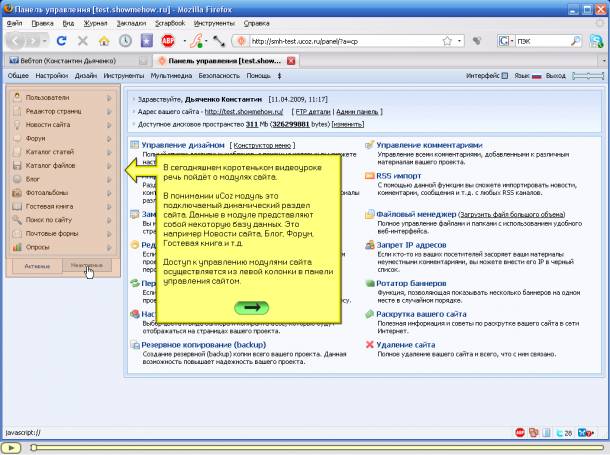Open the Настройки panel menu

[x=52, y=76]
